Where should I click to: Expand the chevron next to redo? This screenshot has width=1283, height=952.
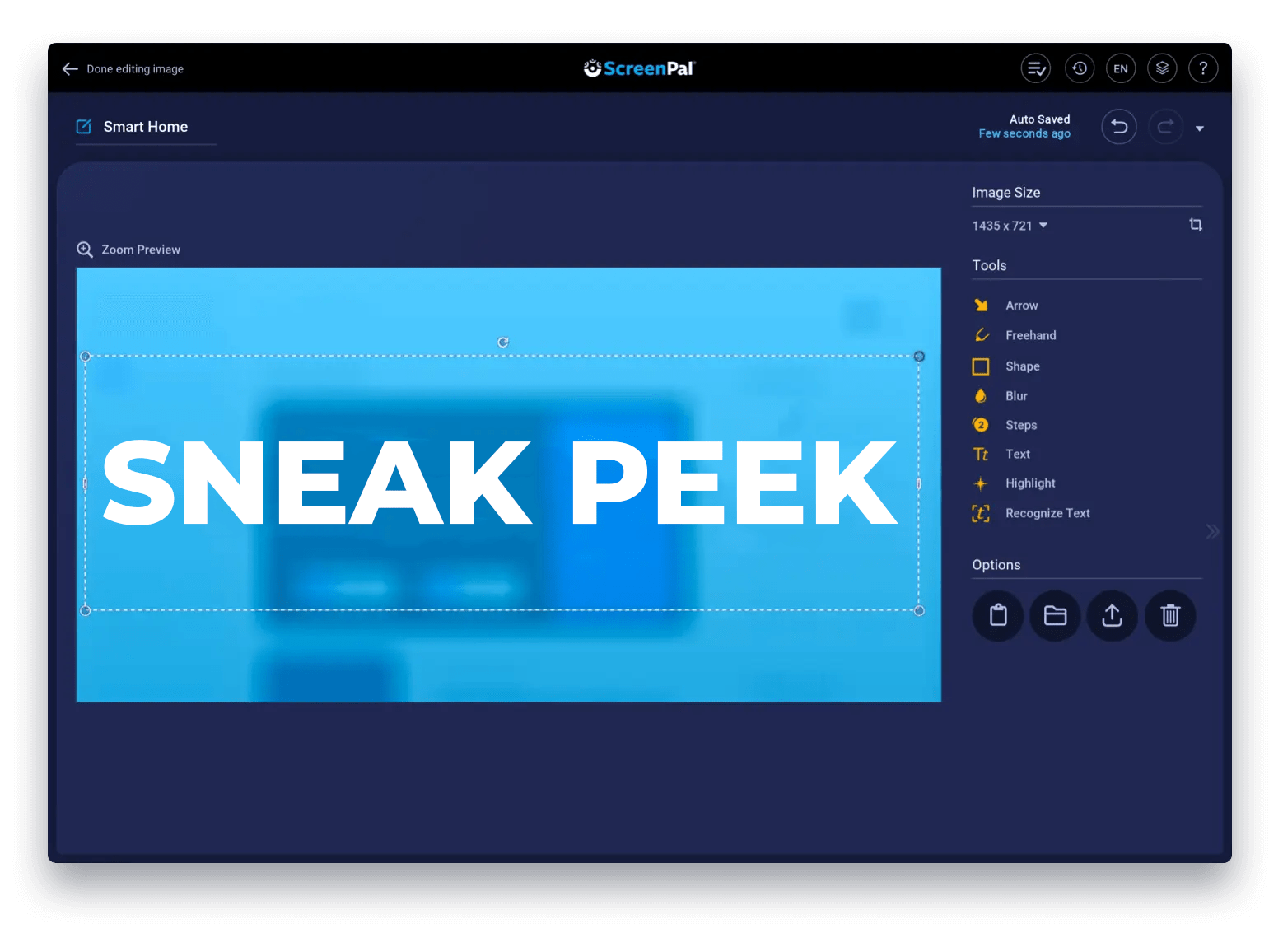click(x=1200, y=128)
